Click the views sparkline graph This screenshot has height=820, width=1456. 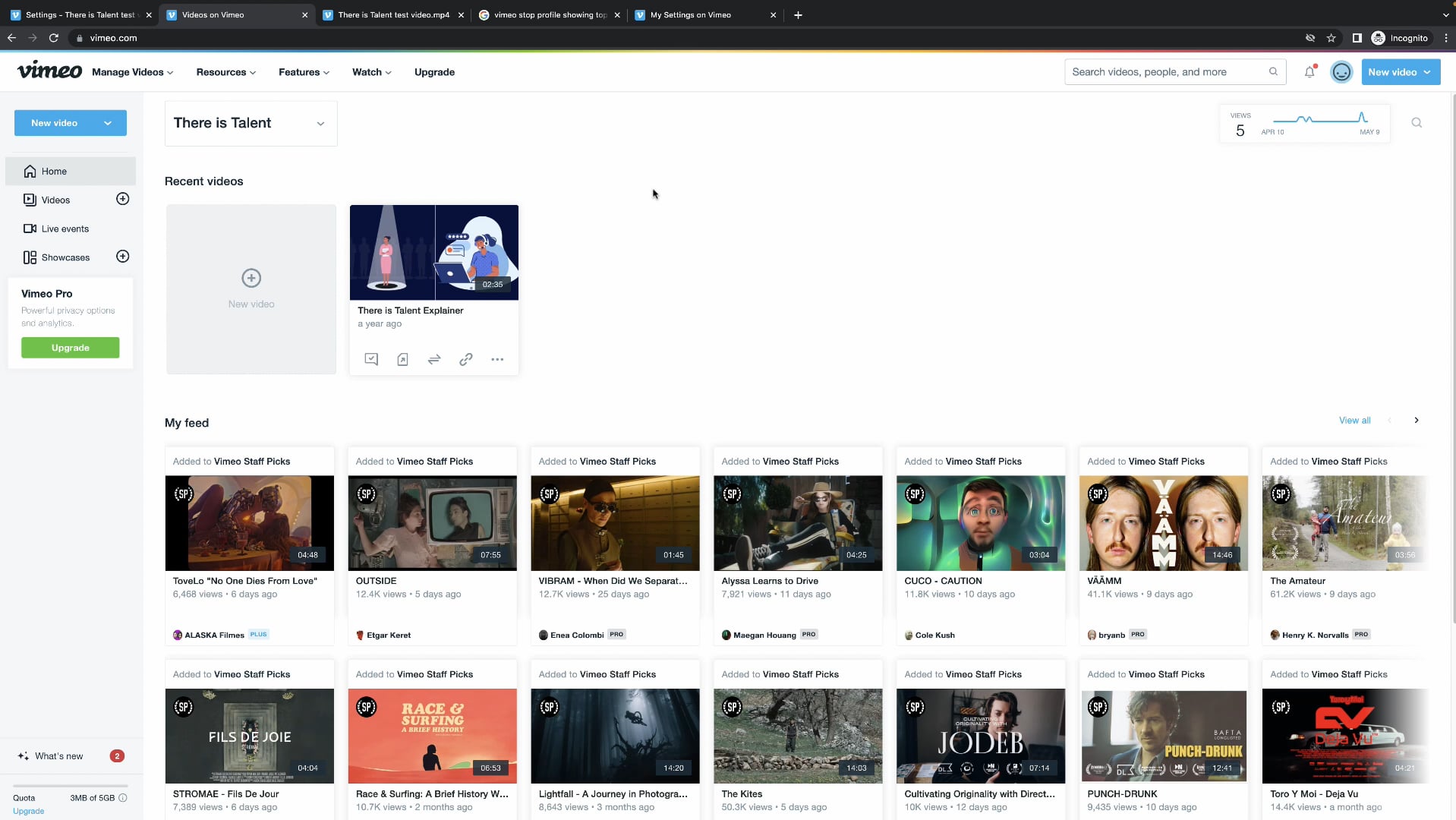tap(1321, 120)
